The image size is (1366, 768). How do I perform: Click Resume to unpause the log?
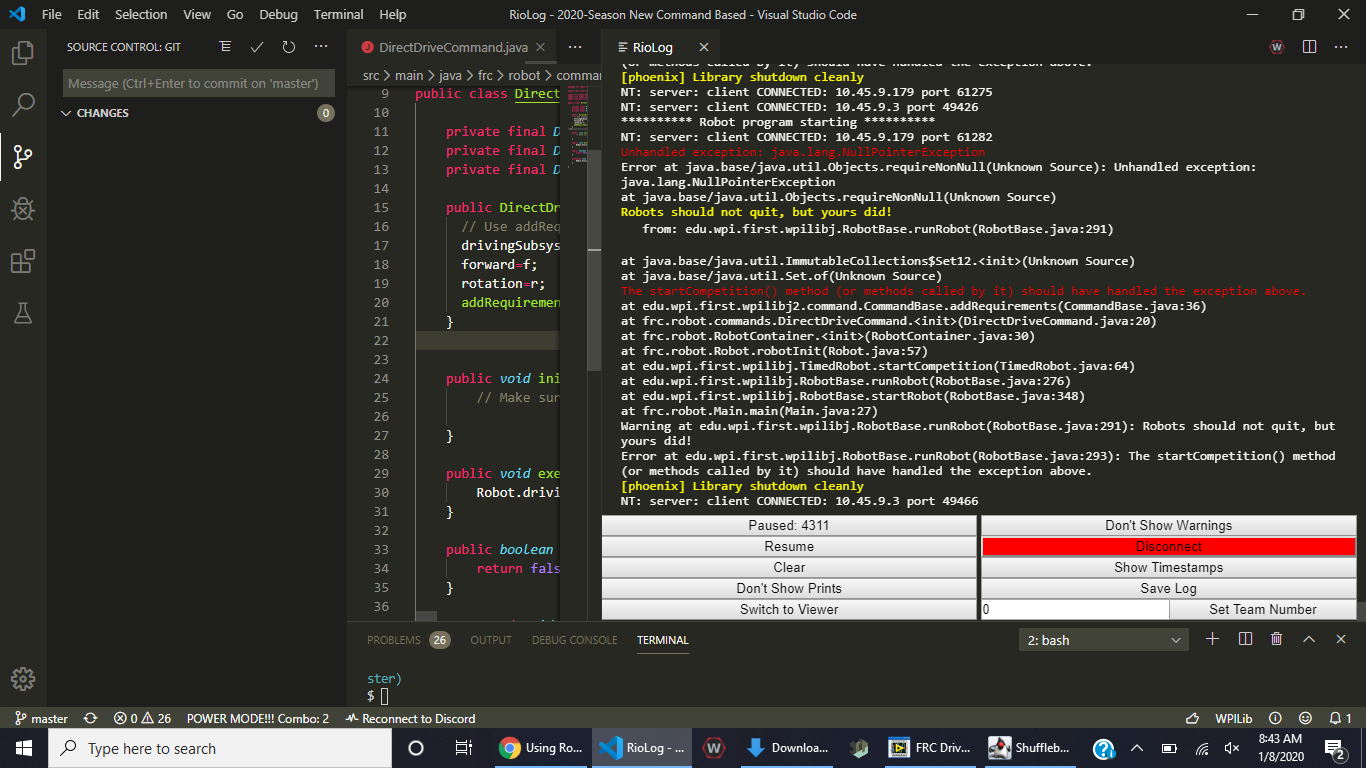tap(789, 546)
